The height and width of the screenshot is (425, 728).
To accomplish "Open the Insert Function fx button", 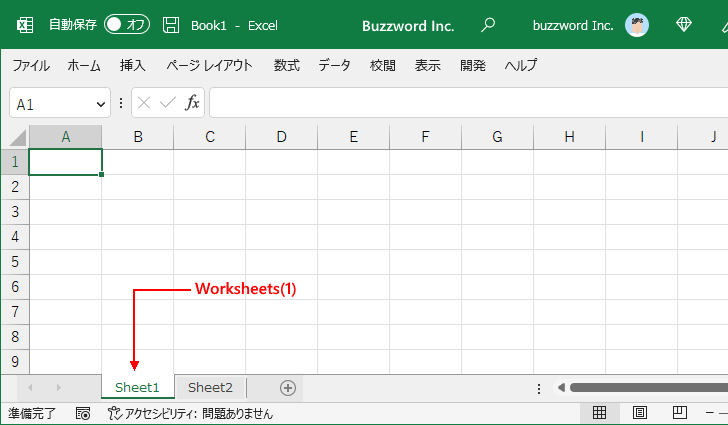I will [192, 103].
